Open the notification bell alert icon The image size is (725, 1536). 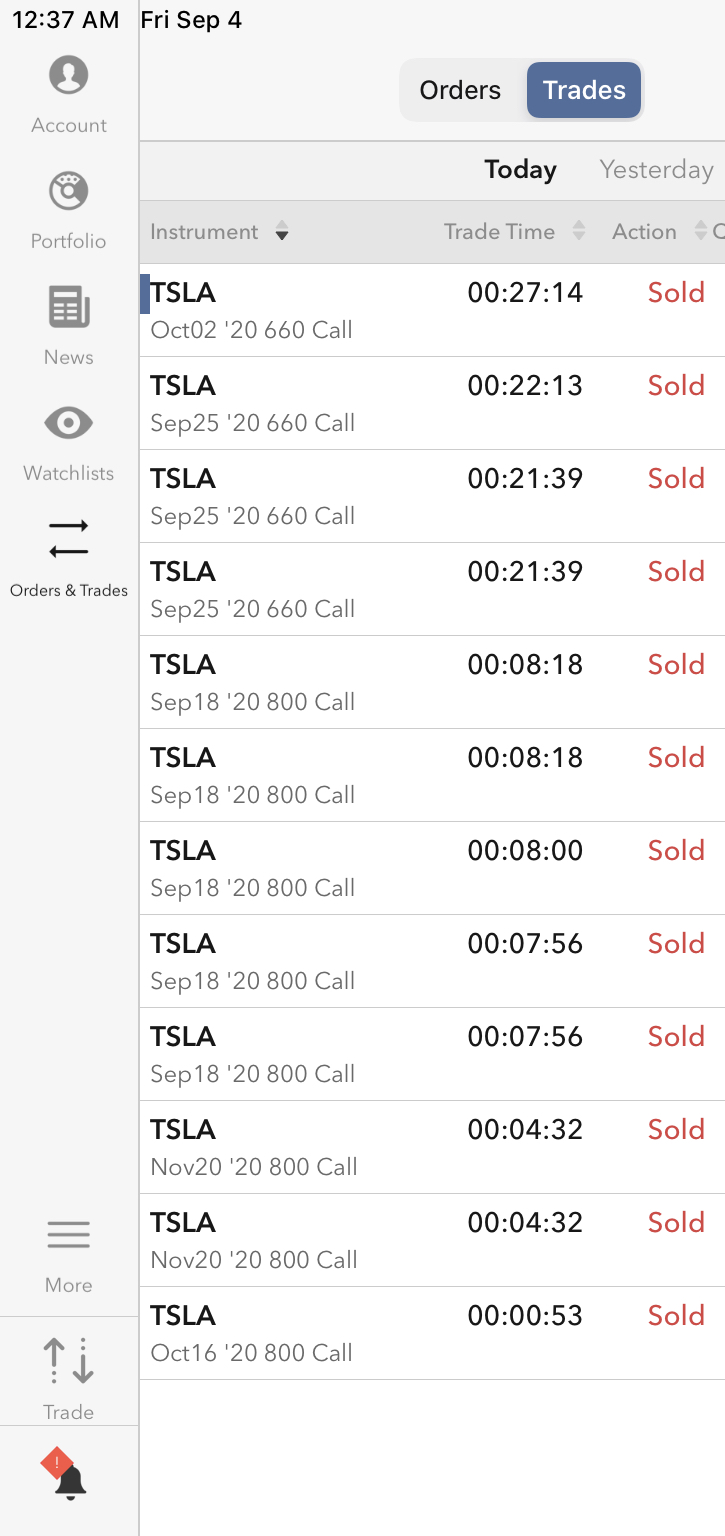pos(67,1477)
